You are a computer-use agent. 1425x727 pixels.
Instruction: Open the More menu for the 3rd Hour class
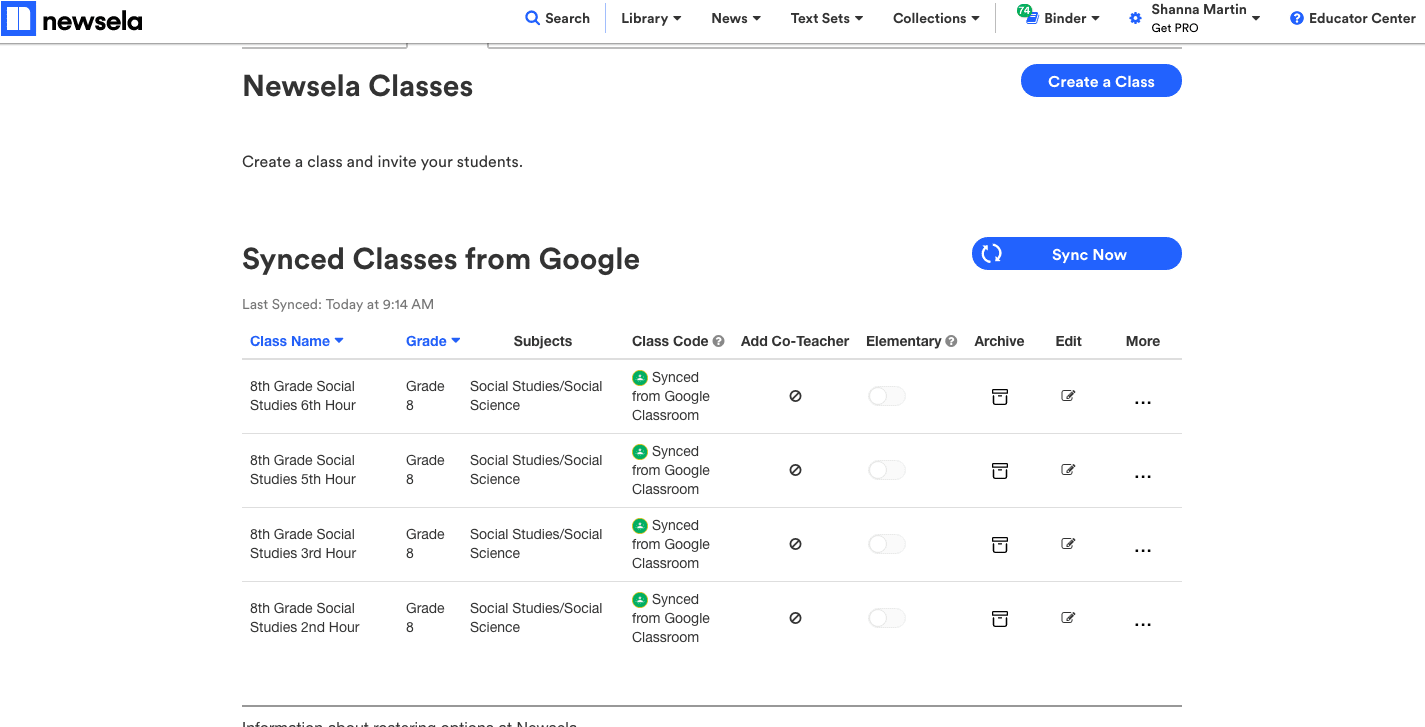click(1143, 550)
